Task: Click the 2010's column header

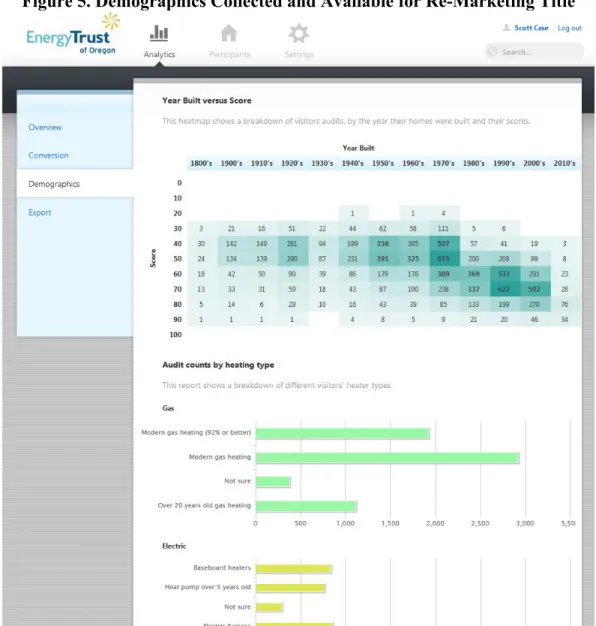Action: pos(564,163)
